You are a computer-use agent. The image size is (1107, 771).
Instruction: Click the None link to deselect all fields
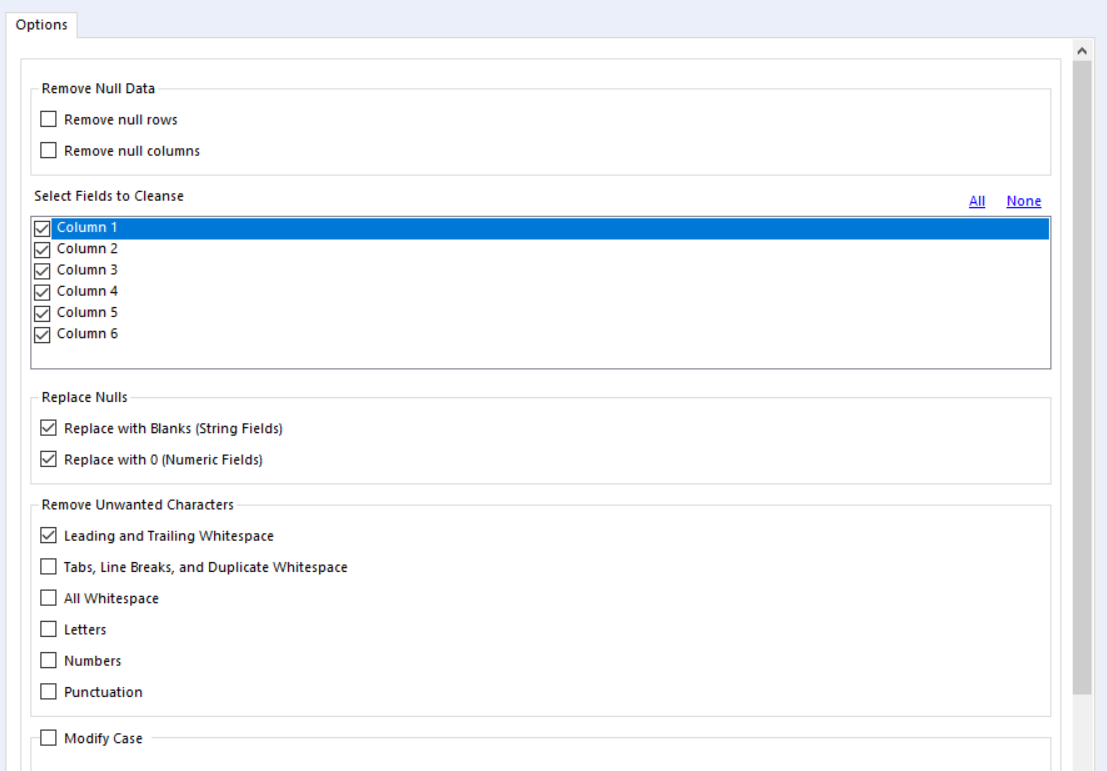tap(1023, 201)
